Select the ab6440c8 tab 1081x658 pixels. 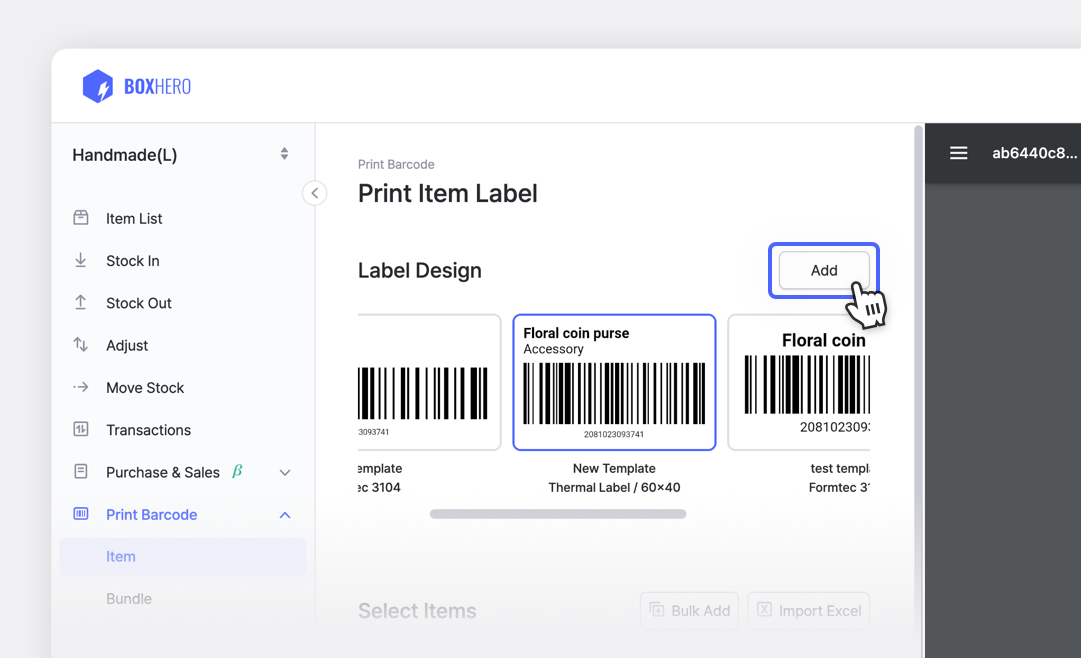click(1034, 152)
